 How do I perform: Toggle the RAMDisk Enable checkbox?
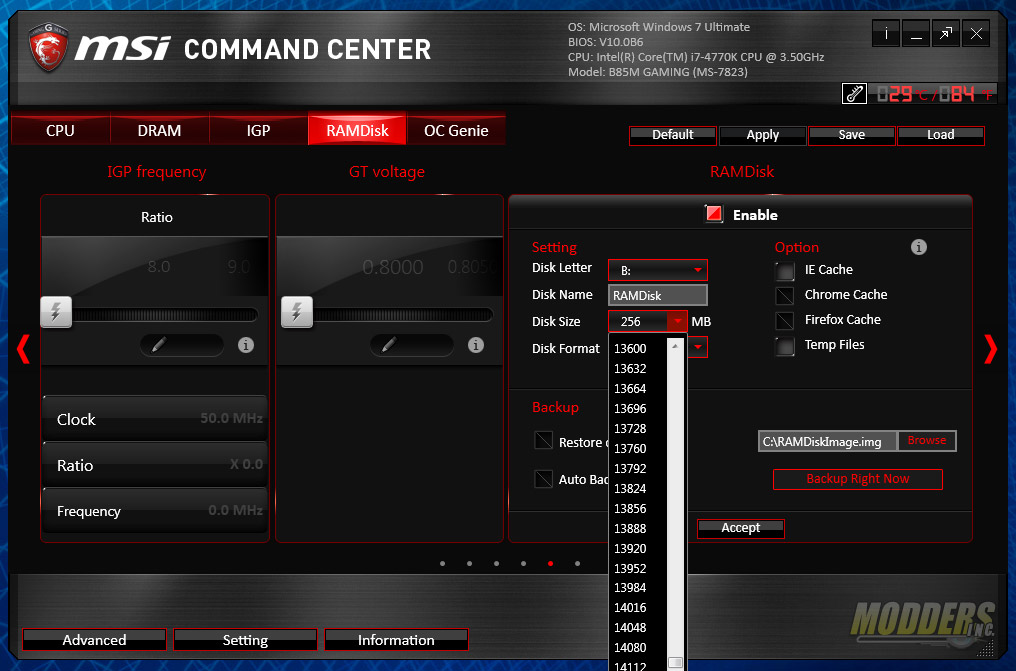tap(713, 213)
